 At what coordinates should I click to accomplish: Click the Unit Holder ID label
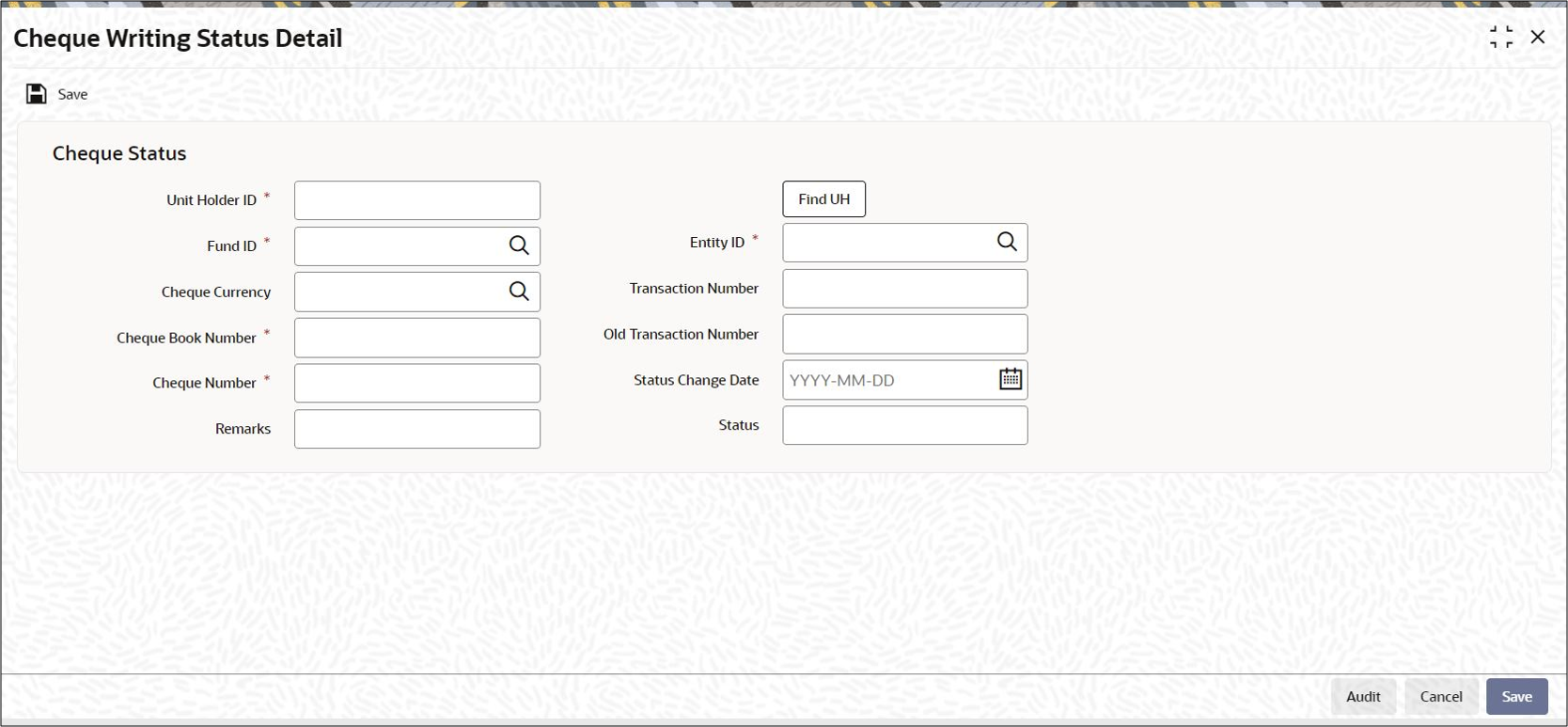point(212,200)
